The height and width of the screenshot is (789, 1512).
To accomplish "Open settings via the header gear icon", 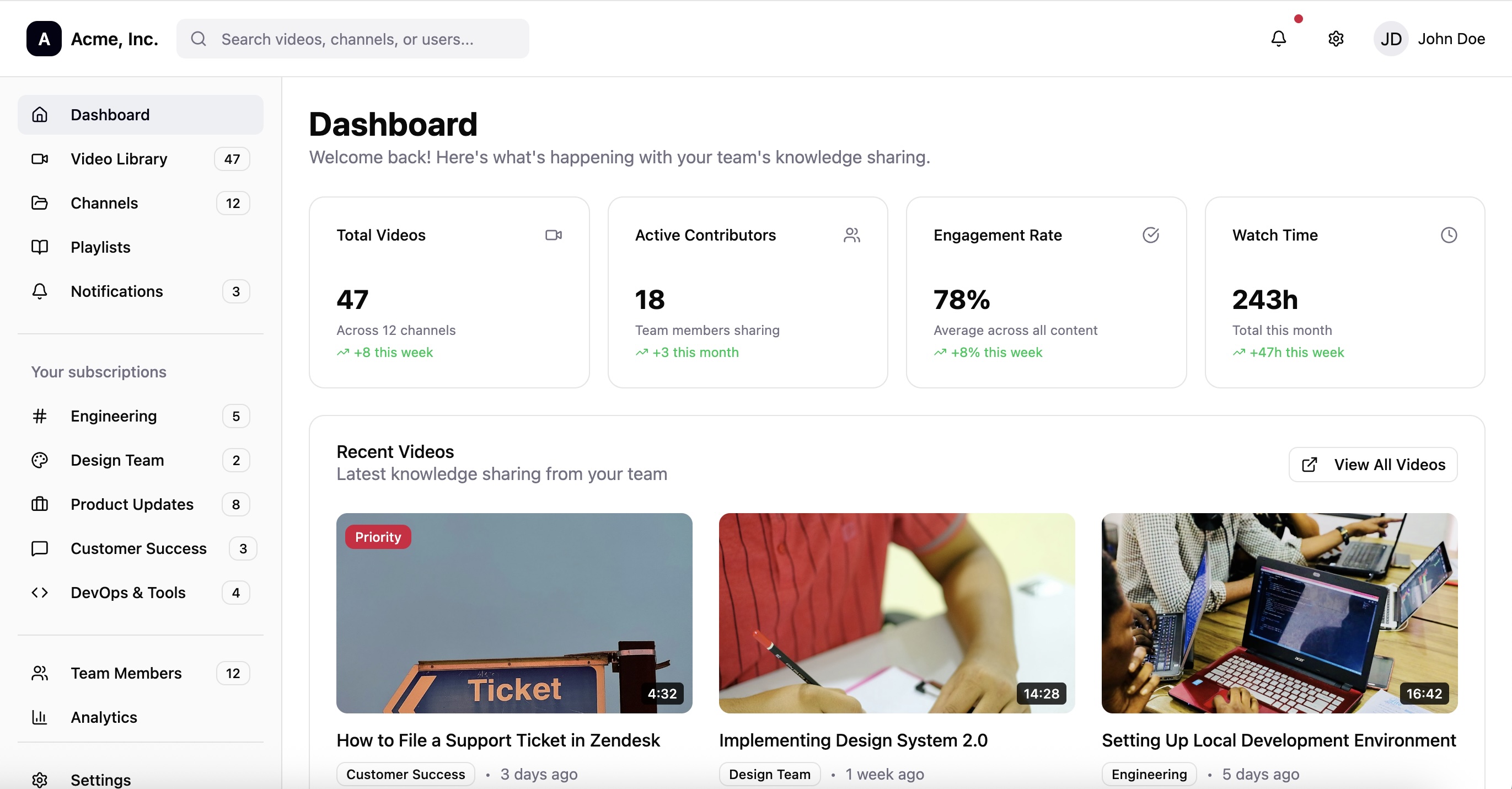I will 1336,39.
